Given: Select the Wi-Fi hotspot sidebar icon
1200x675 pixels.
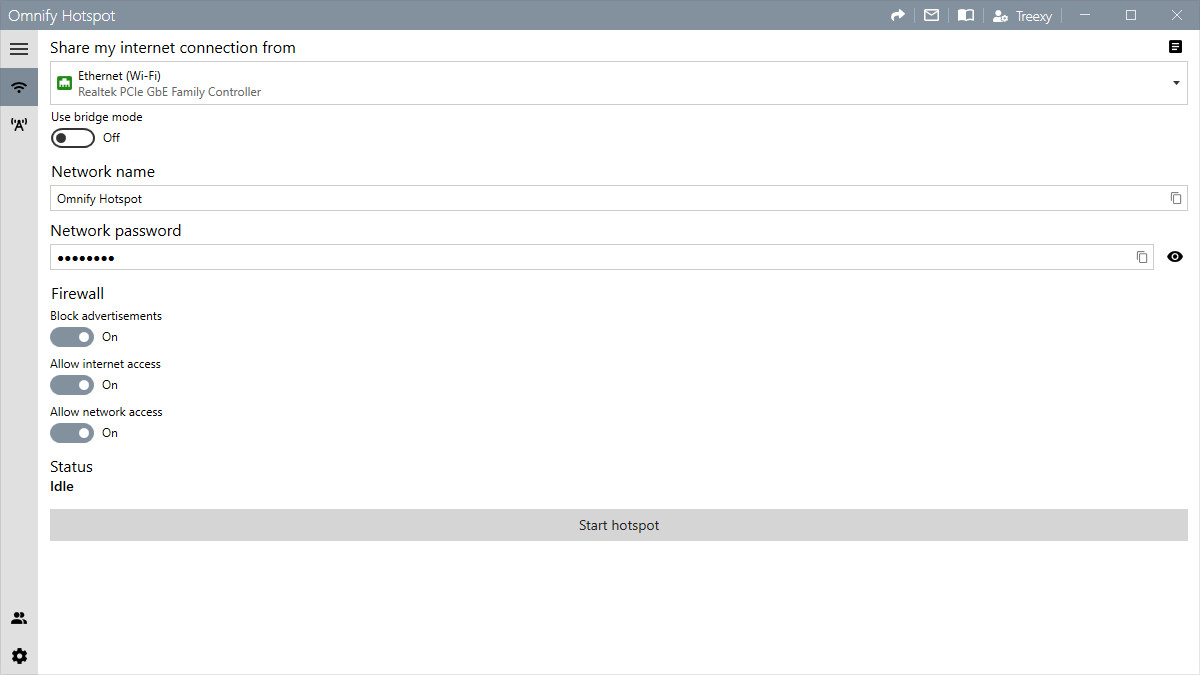Looking at the screenshot, I should pyautogui.click(x=19, y=86).
